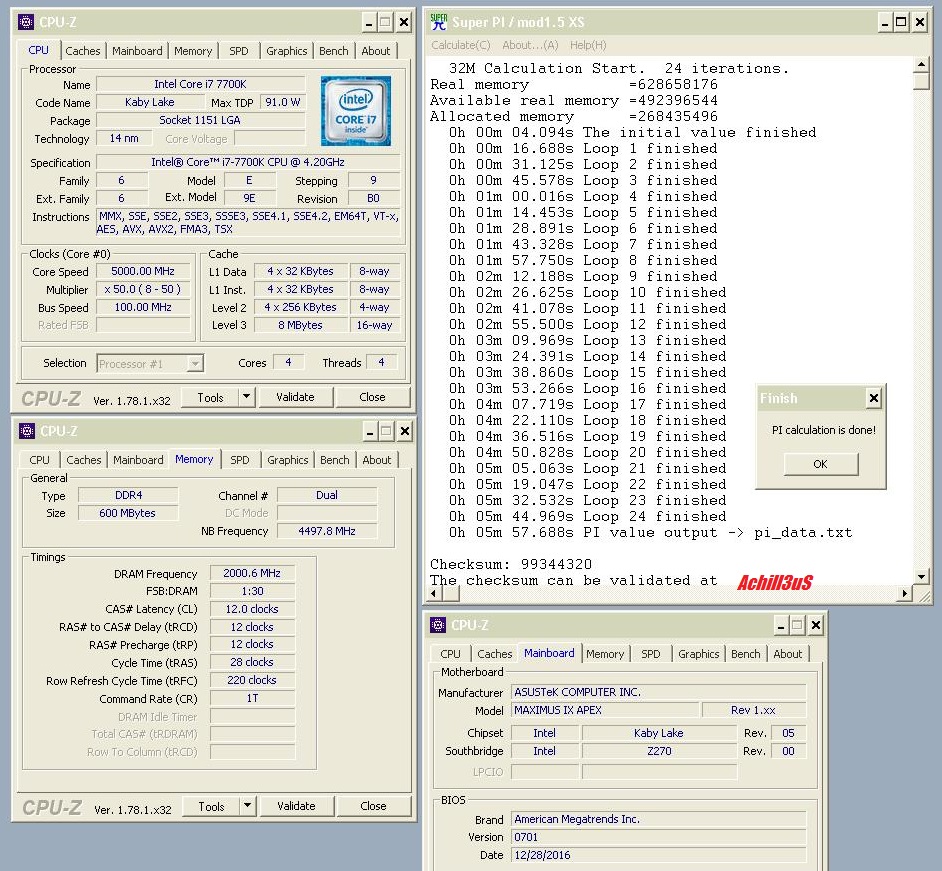This screenshot has height=871, width=942.
Task: Click the MAXIMUS IX APEX model field
Action: pos(605,710)
